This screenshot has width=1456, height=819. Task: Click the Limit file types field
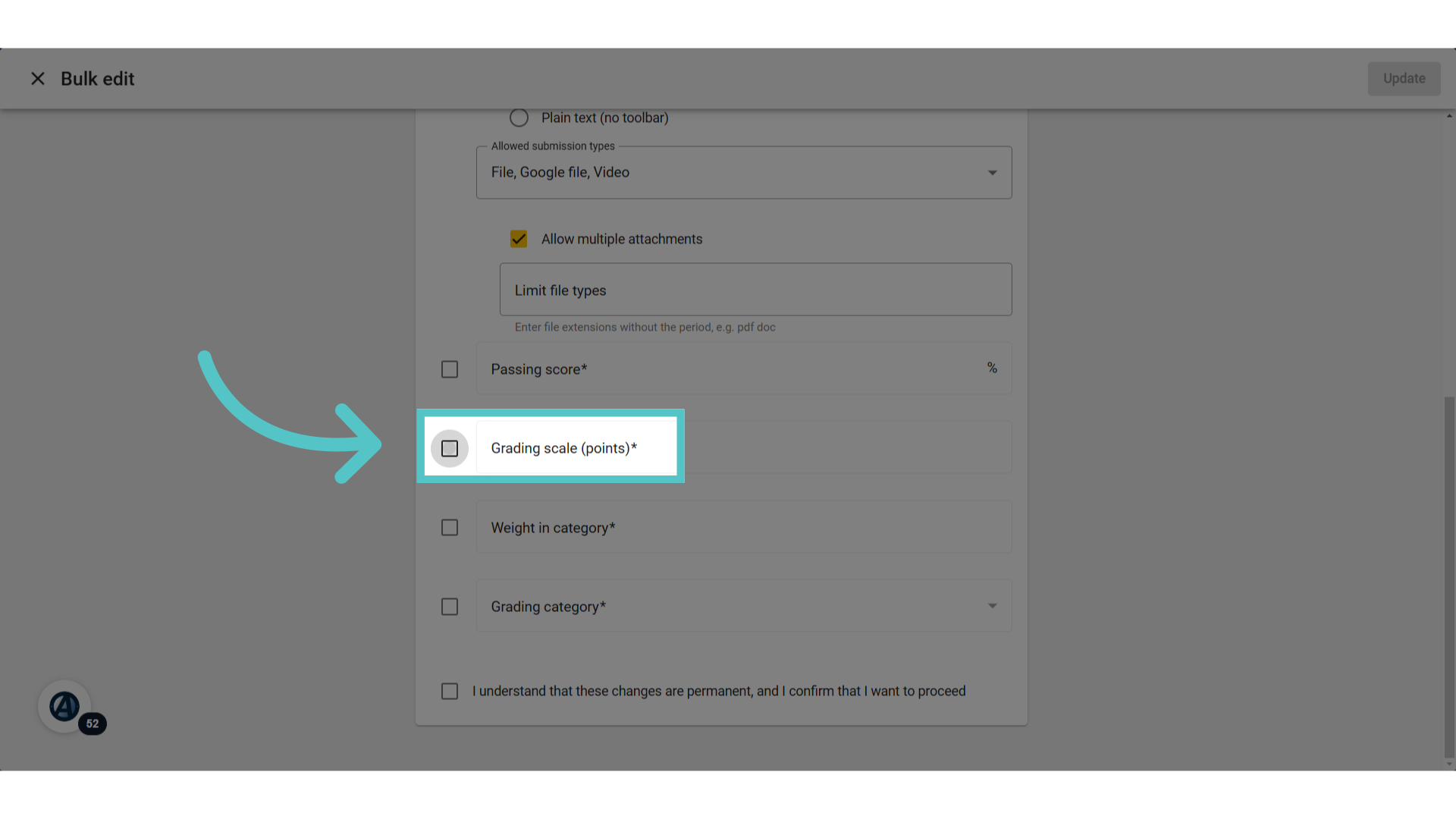[x=755, y=290]
